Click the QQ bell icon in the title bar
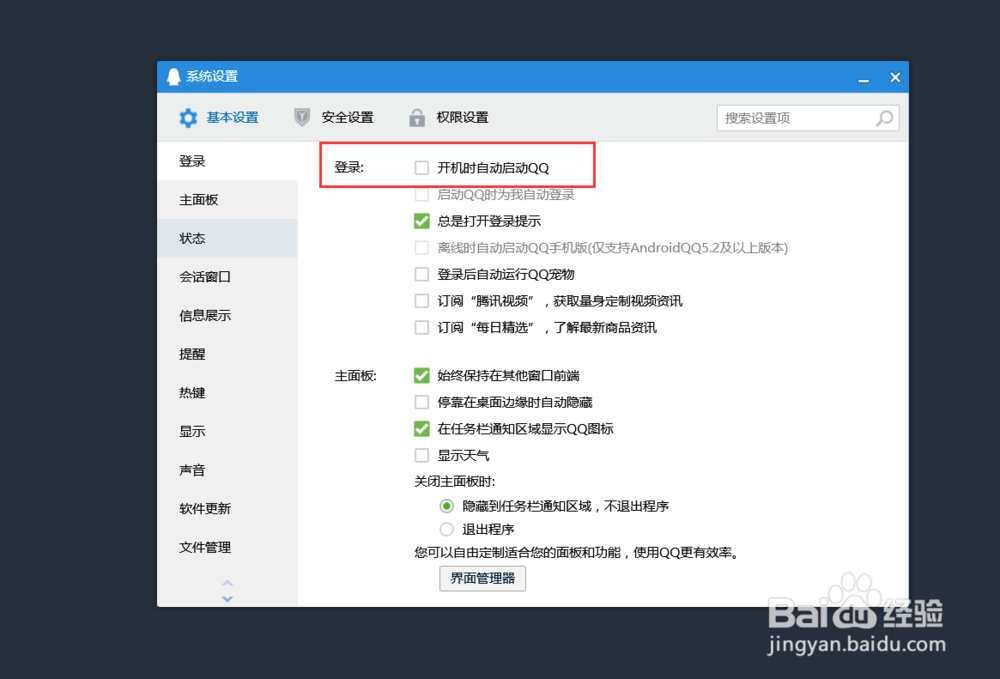This screenshot has height=679, width=1000. [172, 76]
